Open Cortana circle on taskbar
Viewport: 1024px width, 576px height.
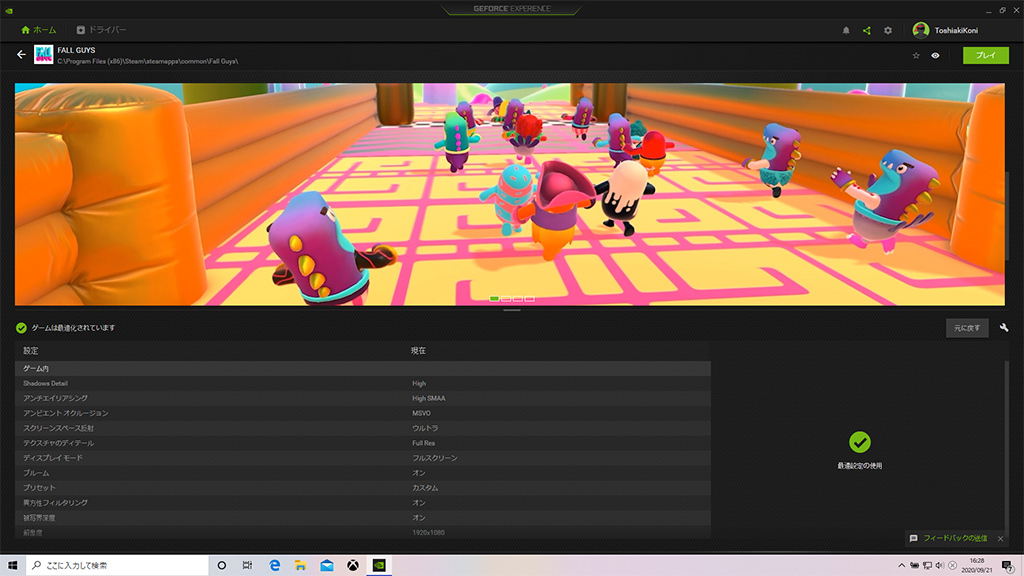tap(221, 566)
